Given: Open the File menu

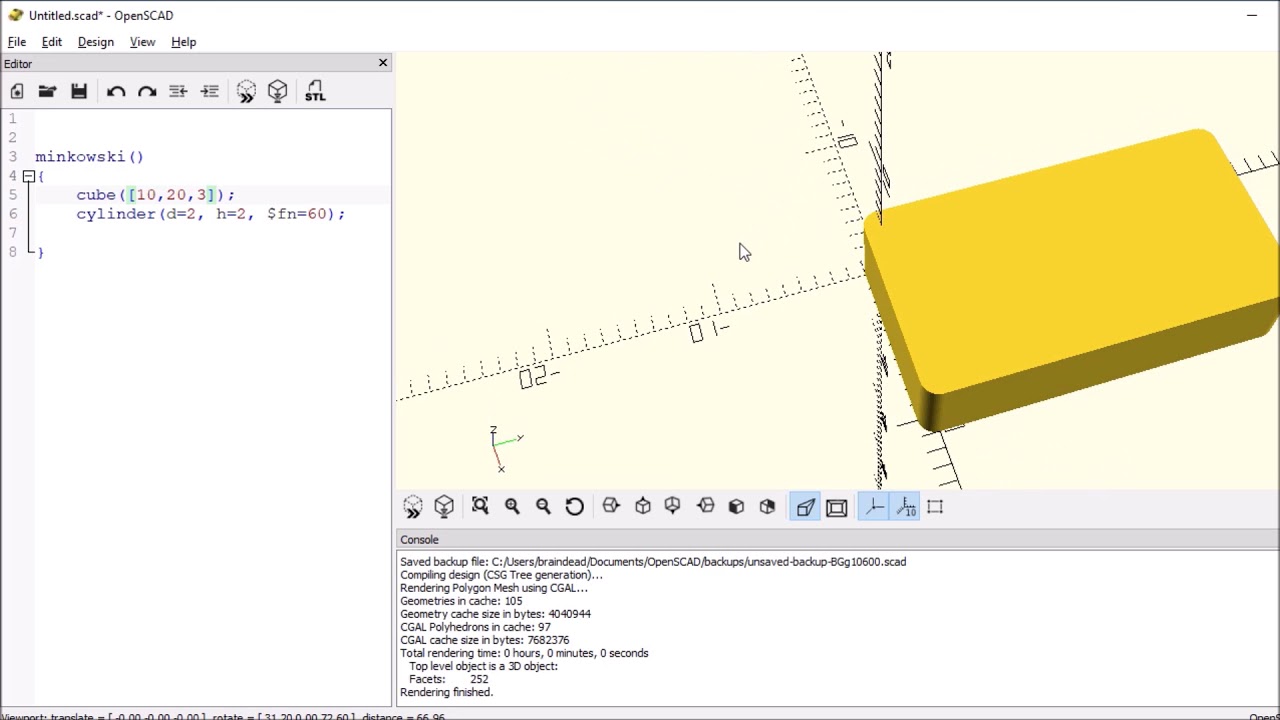Looking at the screenshot, I should tap(17, 42).
